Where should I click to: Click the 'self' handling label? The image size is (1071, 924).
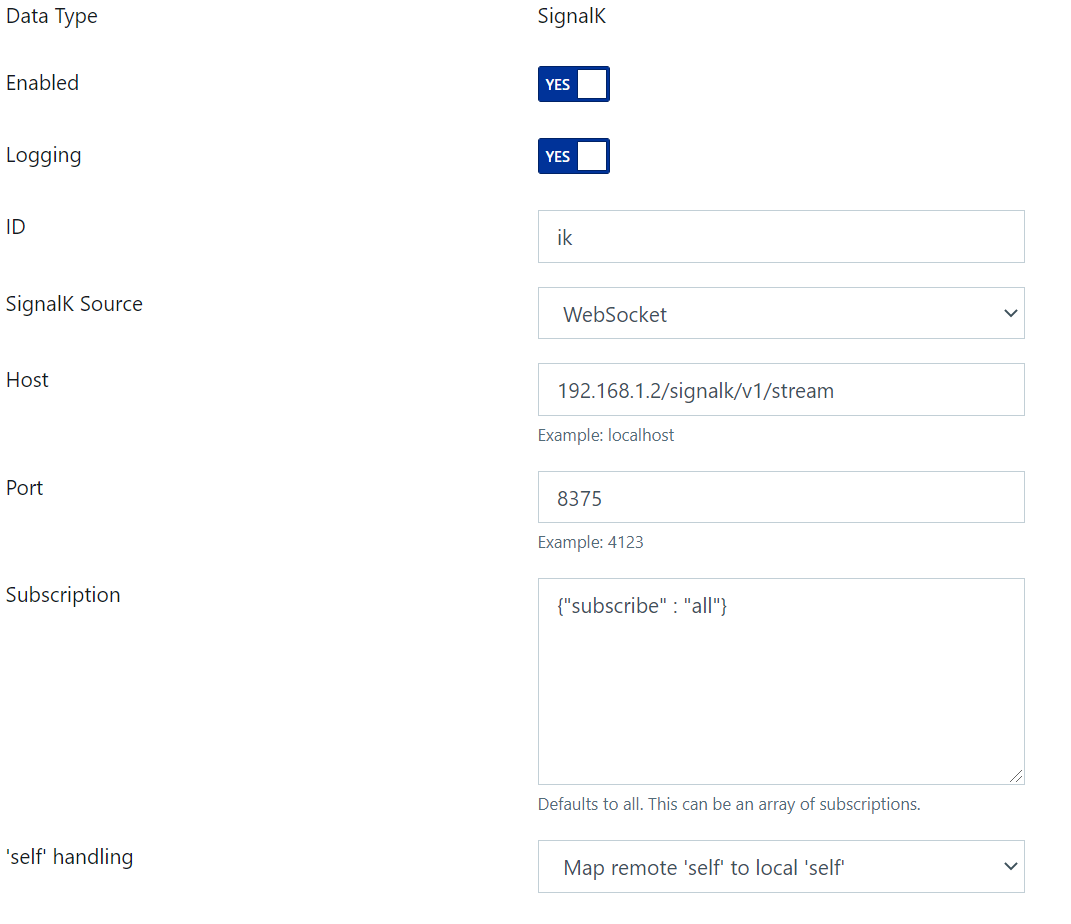70,857
